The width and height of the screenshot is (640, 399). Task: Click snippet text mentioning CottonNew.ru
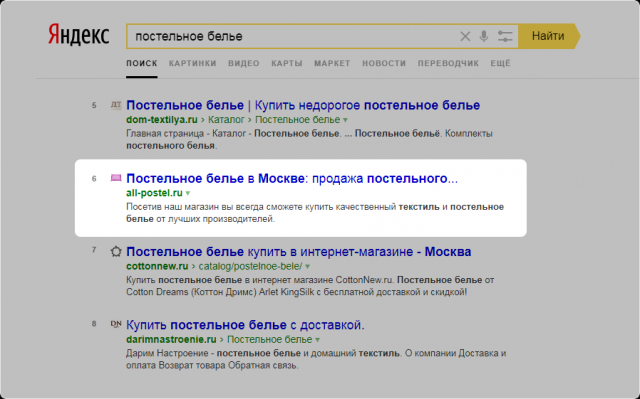click(x=310, y=286)
